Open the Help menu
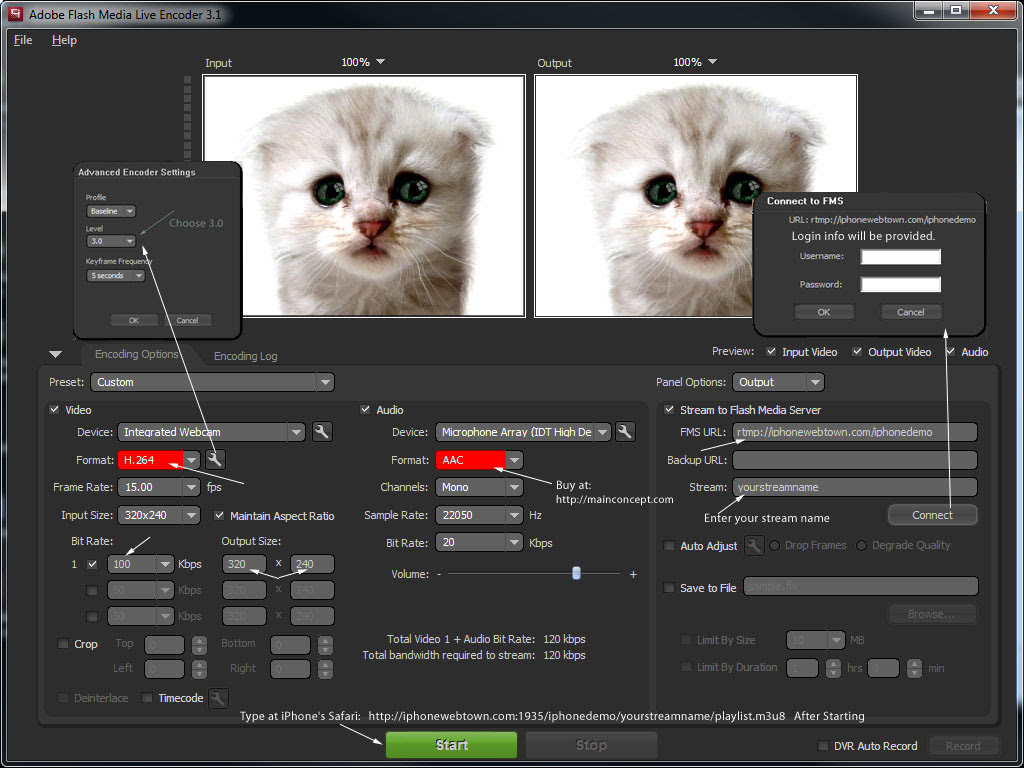Image resolution: width=1024 pixels, height=768 pixels. (64, 40)
